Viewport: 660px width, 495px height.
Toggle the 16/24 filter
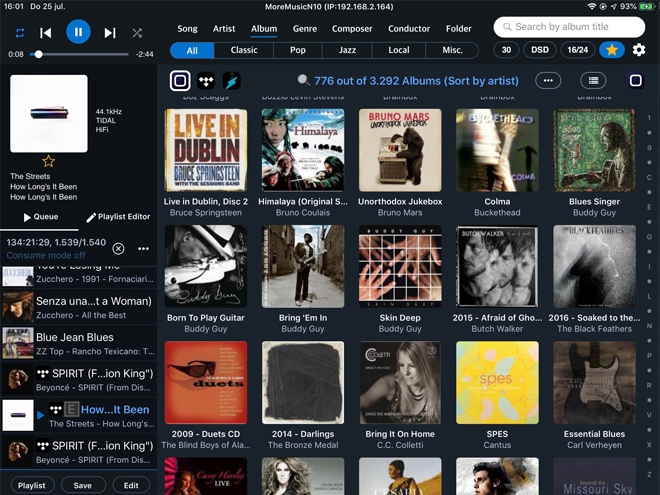tap(578, 50)
